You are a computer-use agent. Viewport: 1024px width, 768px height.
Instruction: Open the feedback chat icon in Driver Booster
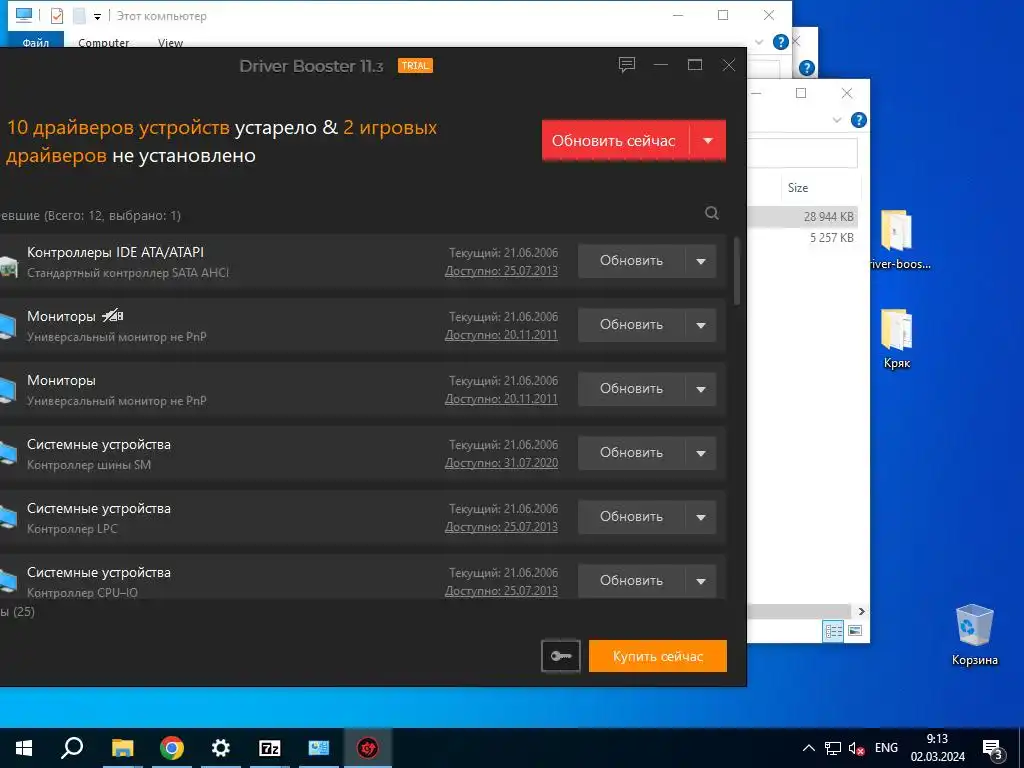[627, 65]
